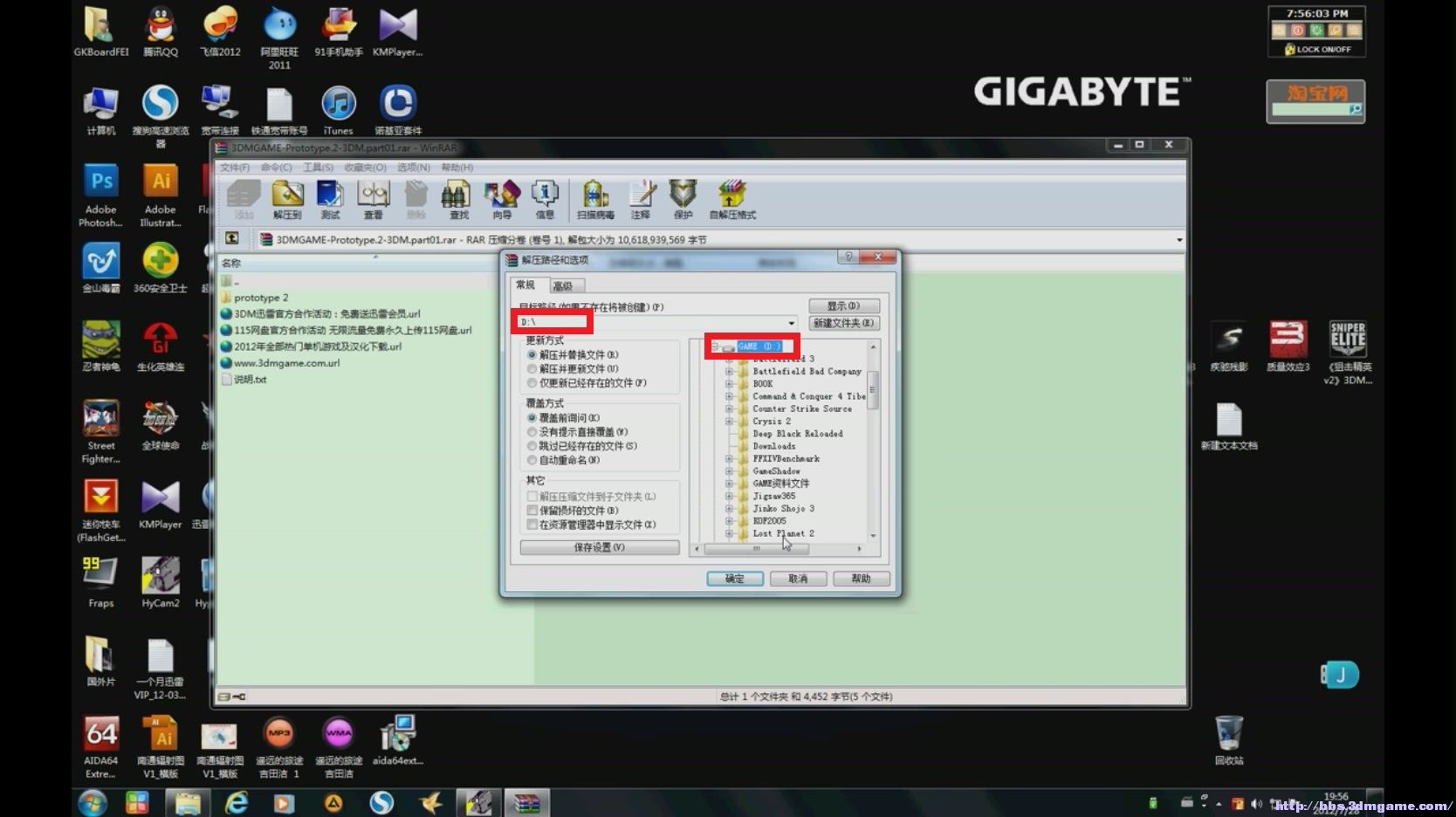The width and height of the screenshot is (1456, 817).
Task: Expand the Crysis 2 folder node
Action: (729, 421)
